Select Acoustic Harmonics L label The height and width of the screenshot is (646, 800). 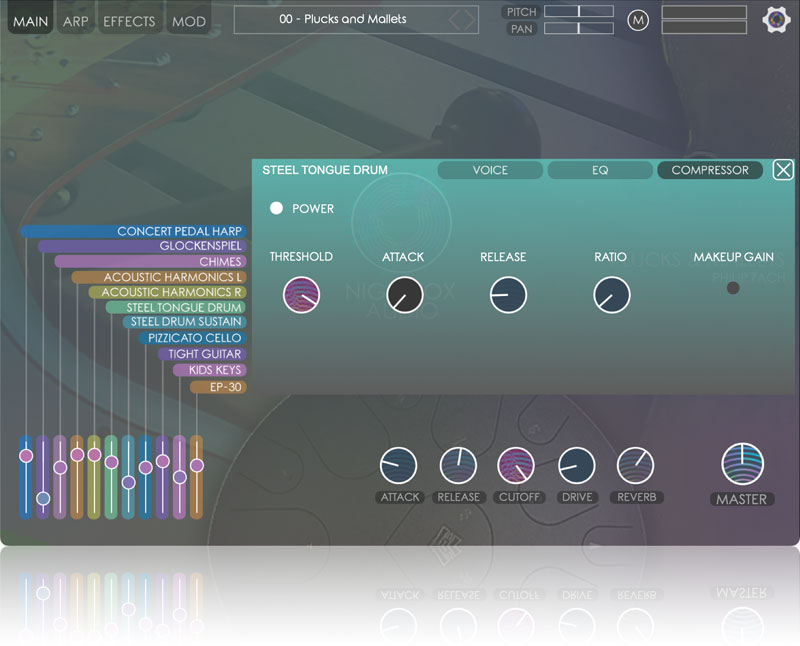pyautogui.click(x=159, y=277)
